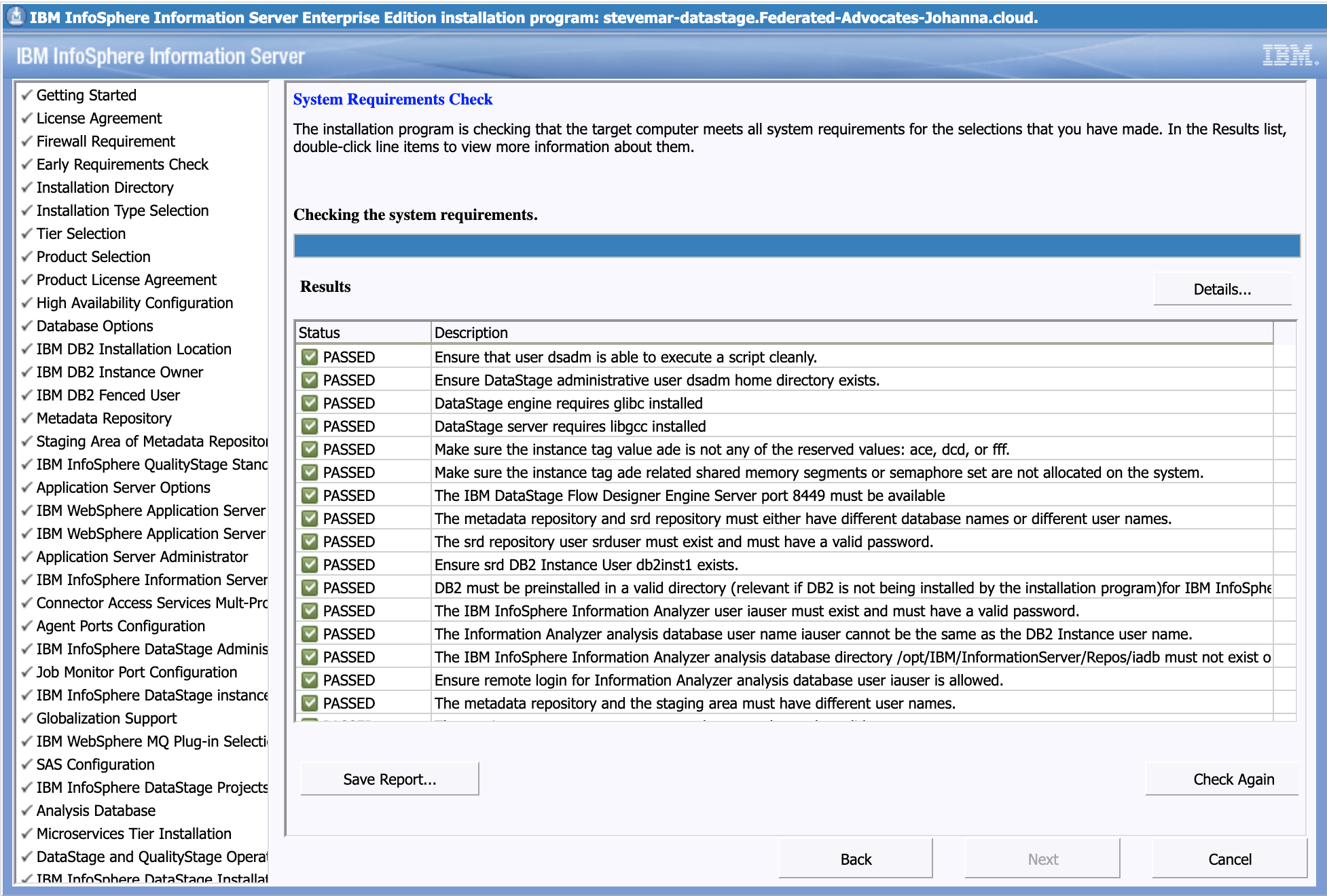This screenshot has height=896, width=1327.
Task: Click PASSED icon for staging area user names row
Action: 310,703
